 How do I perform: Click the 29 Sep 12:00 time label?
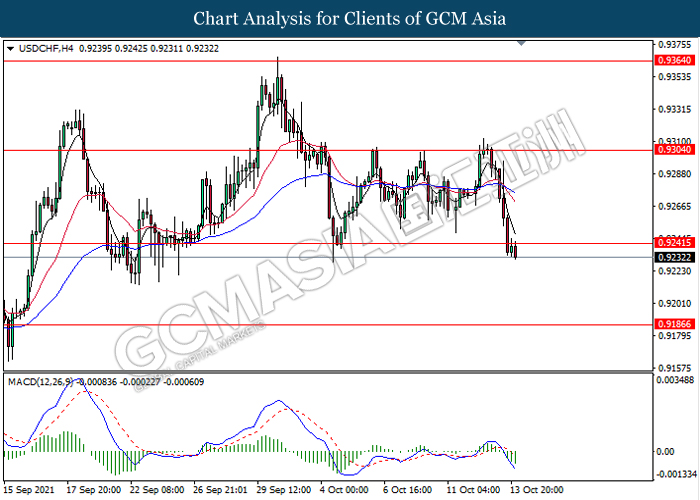[283, 490]
